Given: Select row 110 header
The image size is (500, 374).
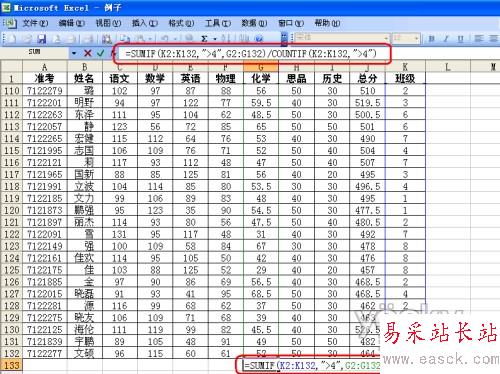Looking at the screenshot, I should (x=12, y=91).
